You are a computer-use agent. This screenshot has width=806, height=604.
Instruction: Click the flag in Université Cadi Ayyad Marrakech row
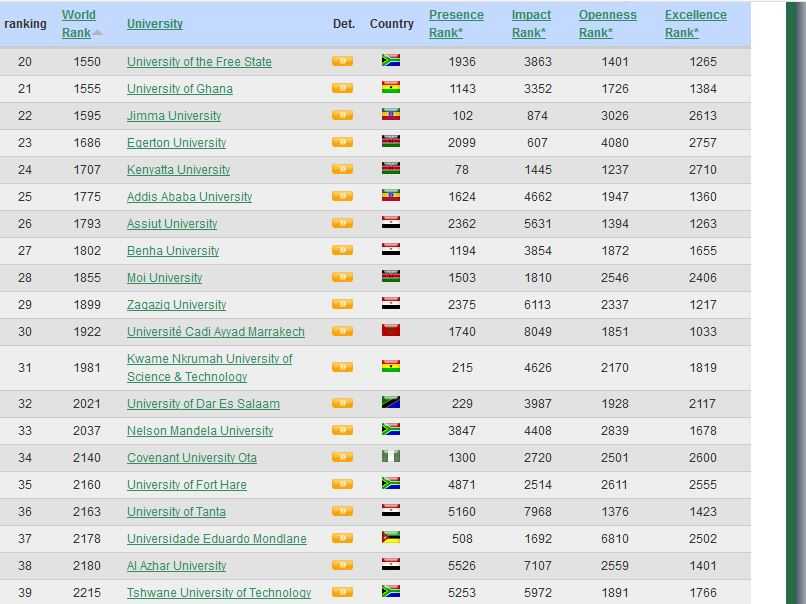[391, 330]
